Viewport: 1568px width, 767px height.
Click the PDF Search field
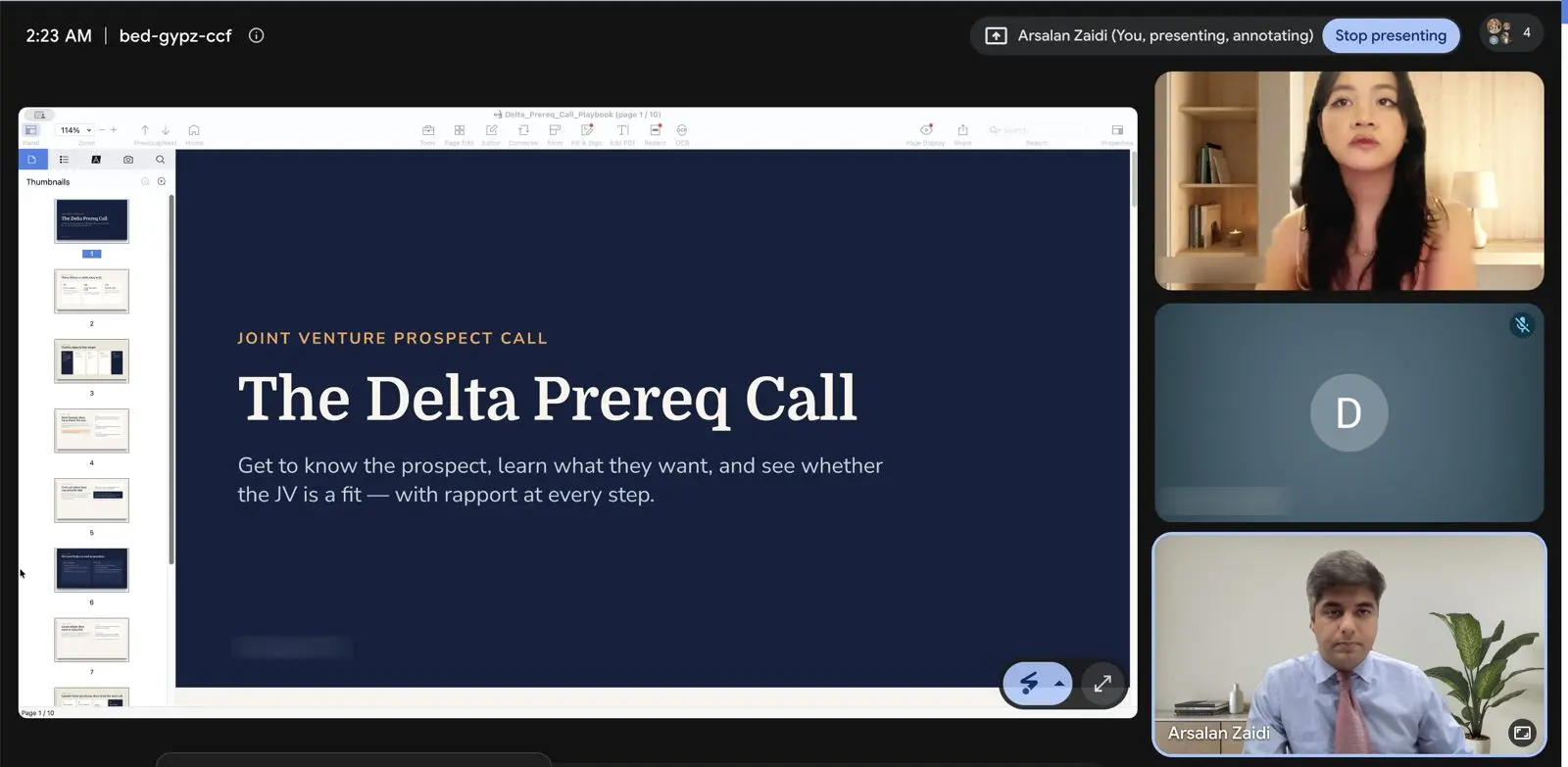pyautogui.click(x=1036, y=130)
